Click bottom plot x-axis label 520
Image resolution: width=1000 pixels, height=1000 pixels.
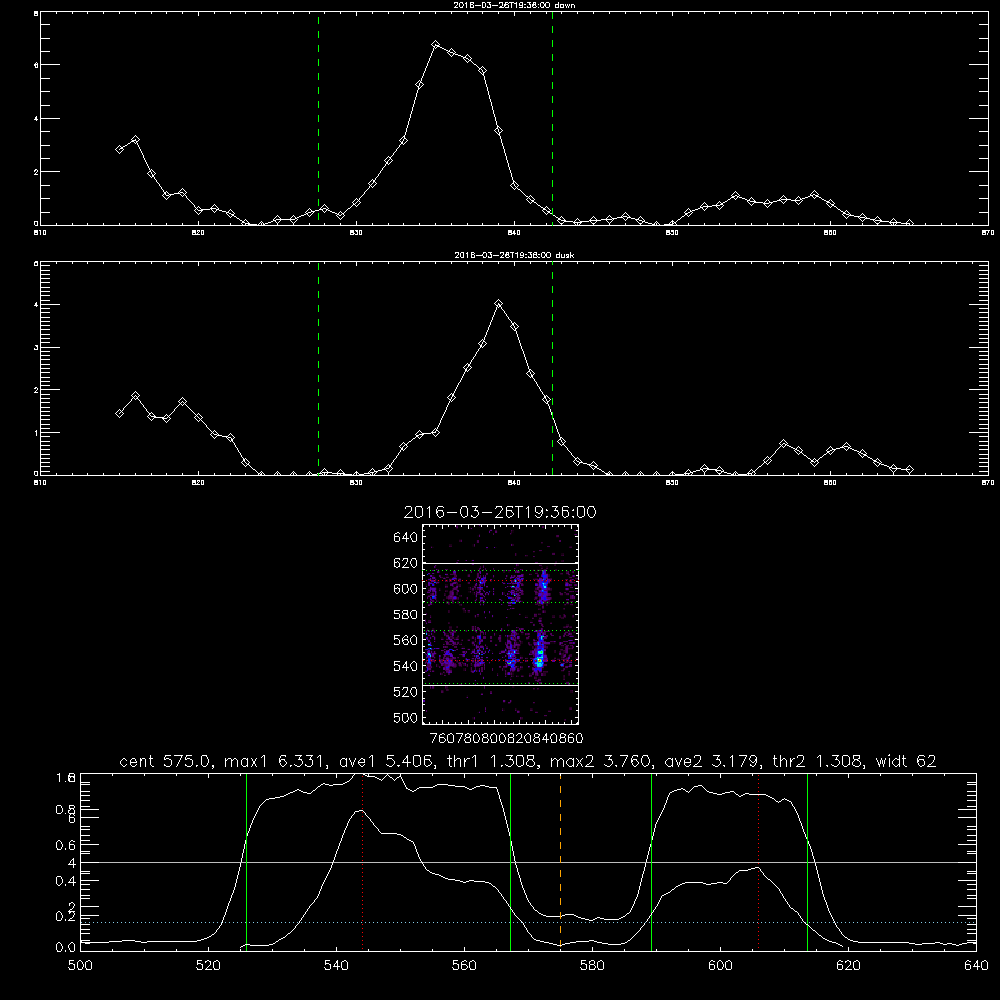click(208, 965)
